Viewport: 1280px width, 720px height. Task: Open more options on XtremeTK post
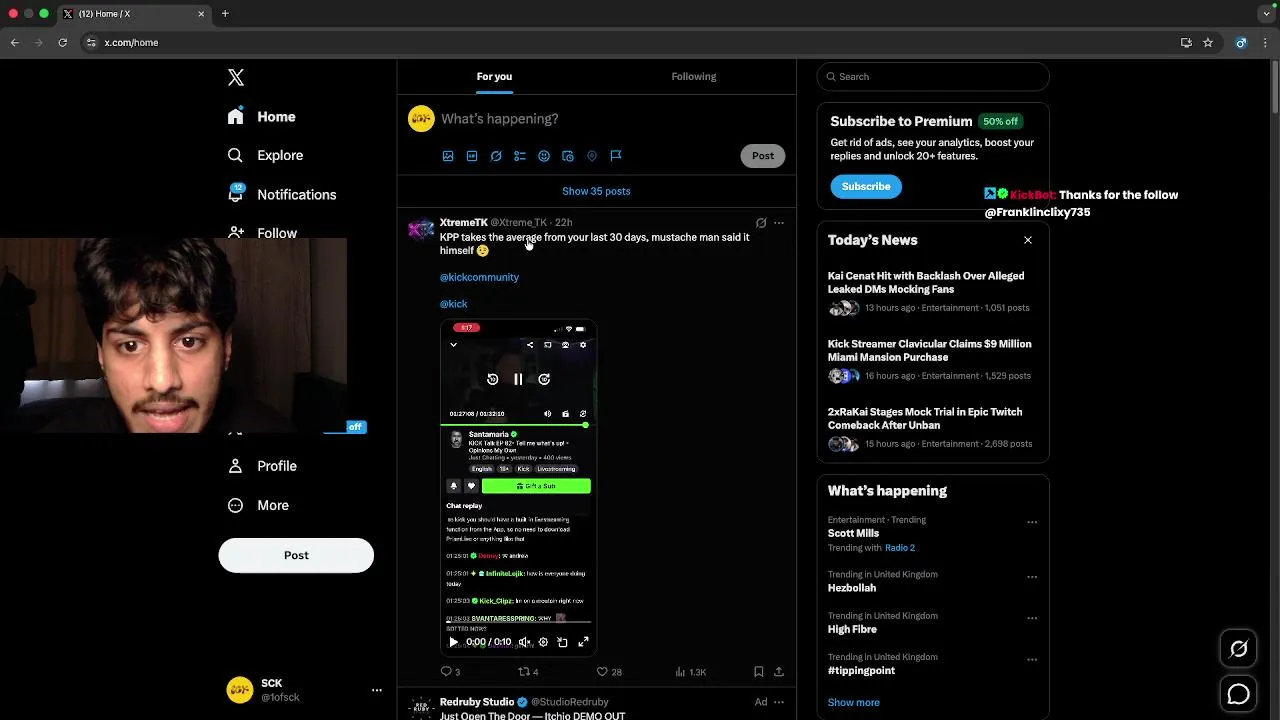pos(779,223)
